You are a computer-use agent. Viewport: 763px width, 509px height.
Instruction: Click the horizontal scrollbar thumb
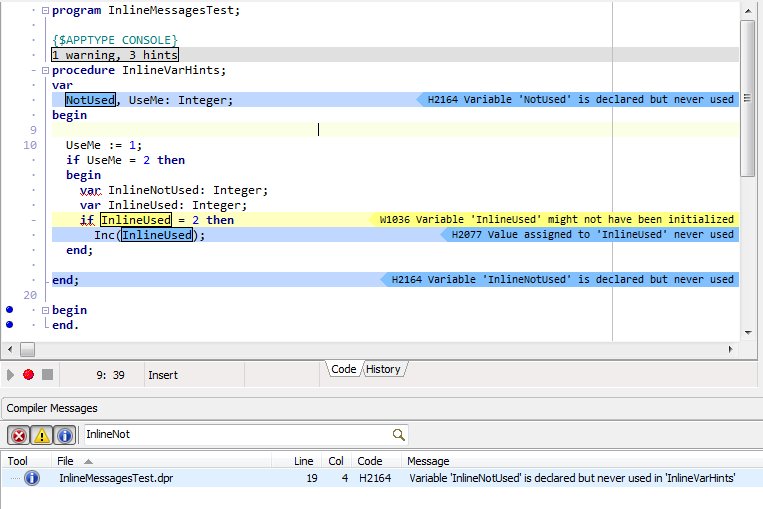tap(28, 349)
